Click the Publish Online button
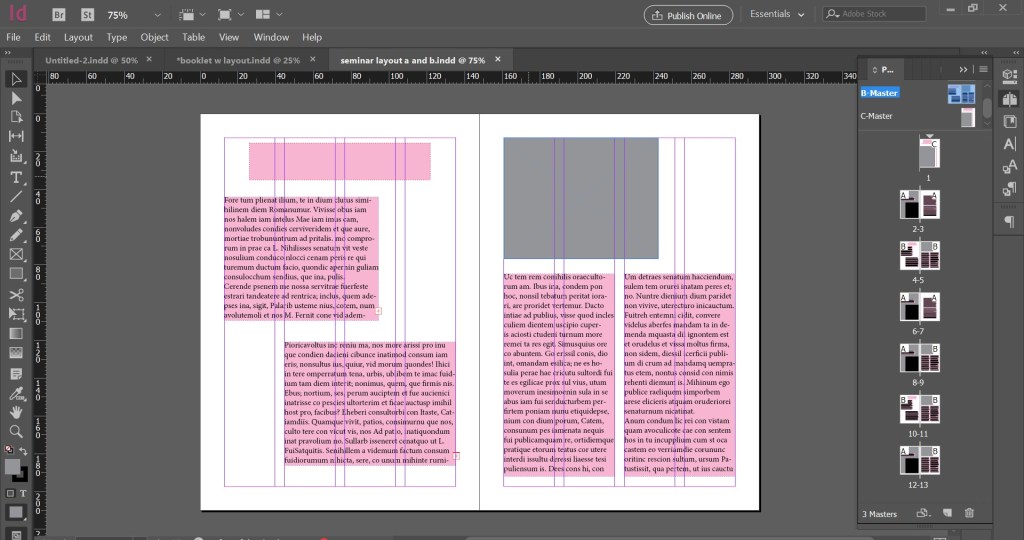The image size is (1024, 540). click(x=688, y=15)
